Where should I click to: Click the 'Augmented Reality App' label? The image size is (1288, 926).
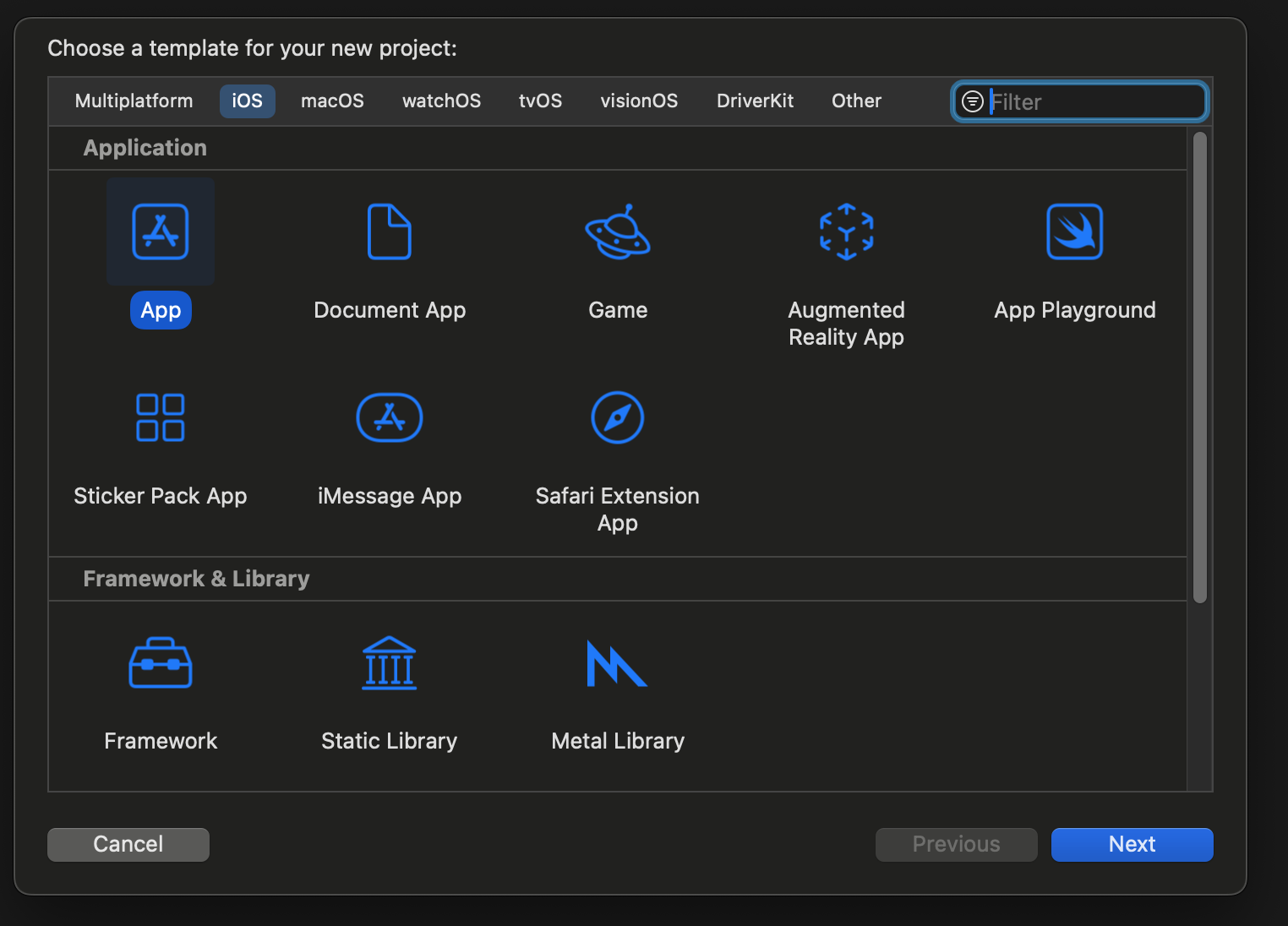coord(846,324)
